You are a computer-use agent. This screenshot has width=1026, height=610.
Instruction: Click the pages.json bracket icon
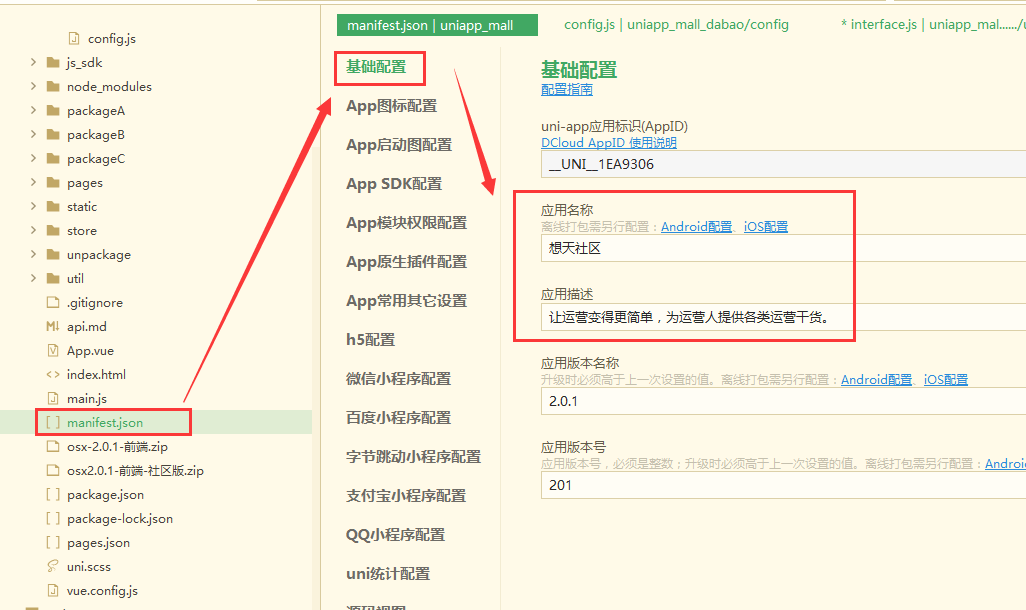click(53, 542)
